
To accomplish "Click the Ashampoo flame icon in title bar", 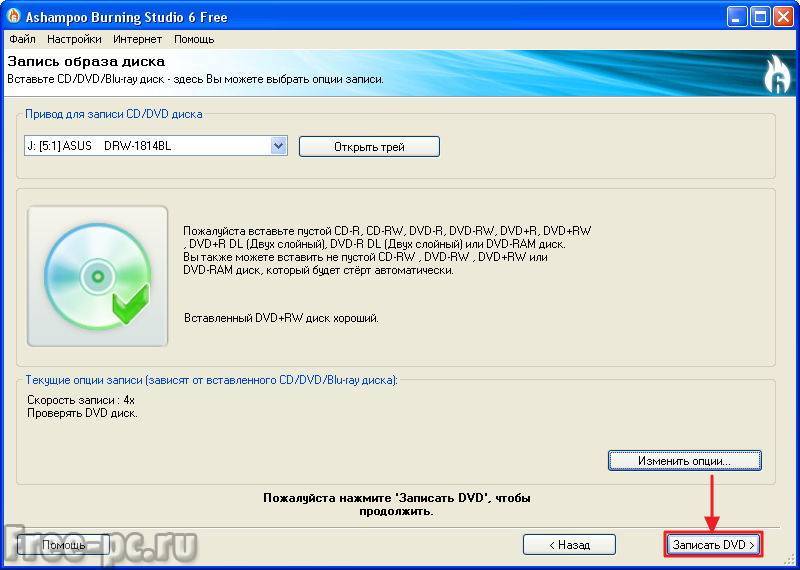I will tap(14, 16).
